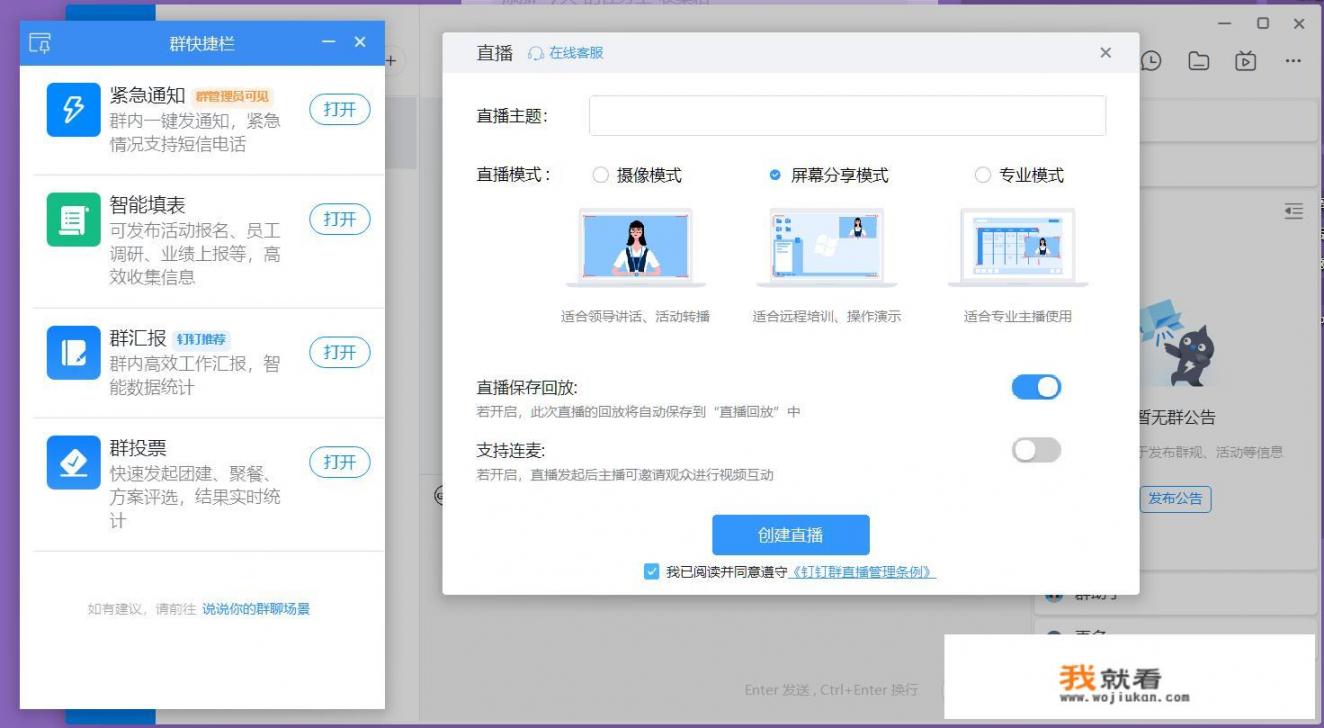Screen dimensions: 1324x728
Task: Open the 说说你的群聊场景 link
Action: pyautogui.click(x=256, y=608)
